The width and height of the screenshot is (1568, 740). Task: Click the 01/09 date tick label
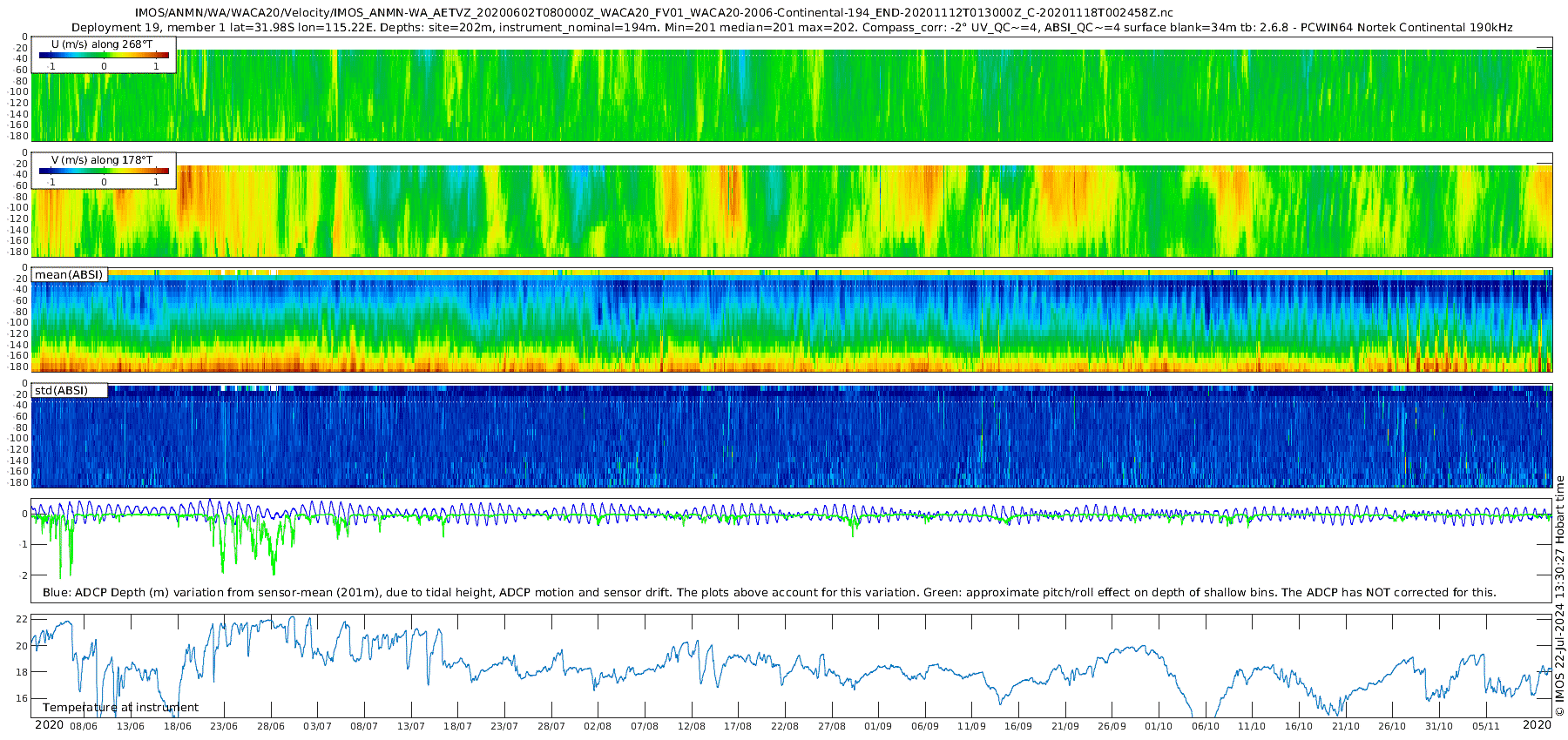coord(878,727)
